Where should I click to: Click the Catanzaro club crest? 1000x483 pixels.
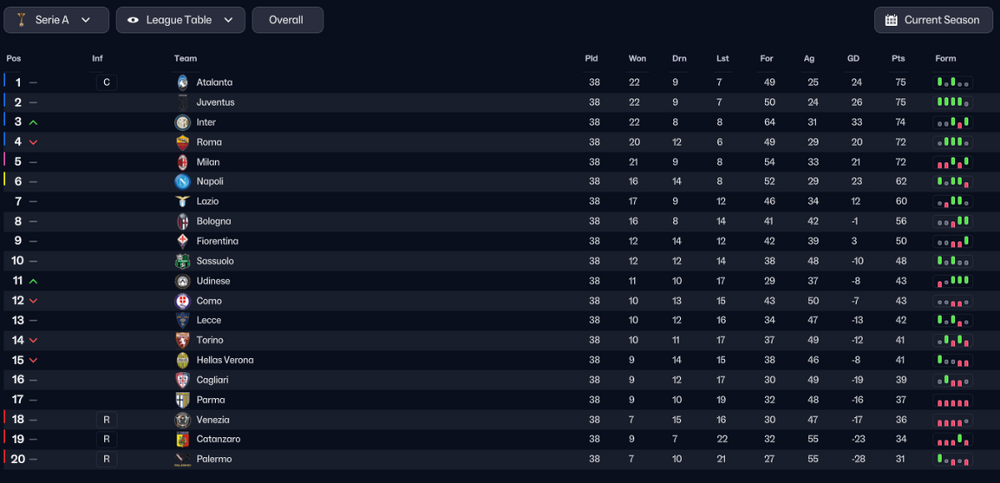pyautogui.click(x=183, y=439)
